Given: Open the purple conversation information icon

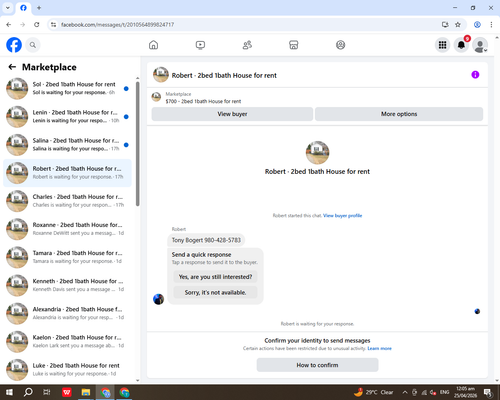Looking at the screenshot, I should (x=475, y=75).
